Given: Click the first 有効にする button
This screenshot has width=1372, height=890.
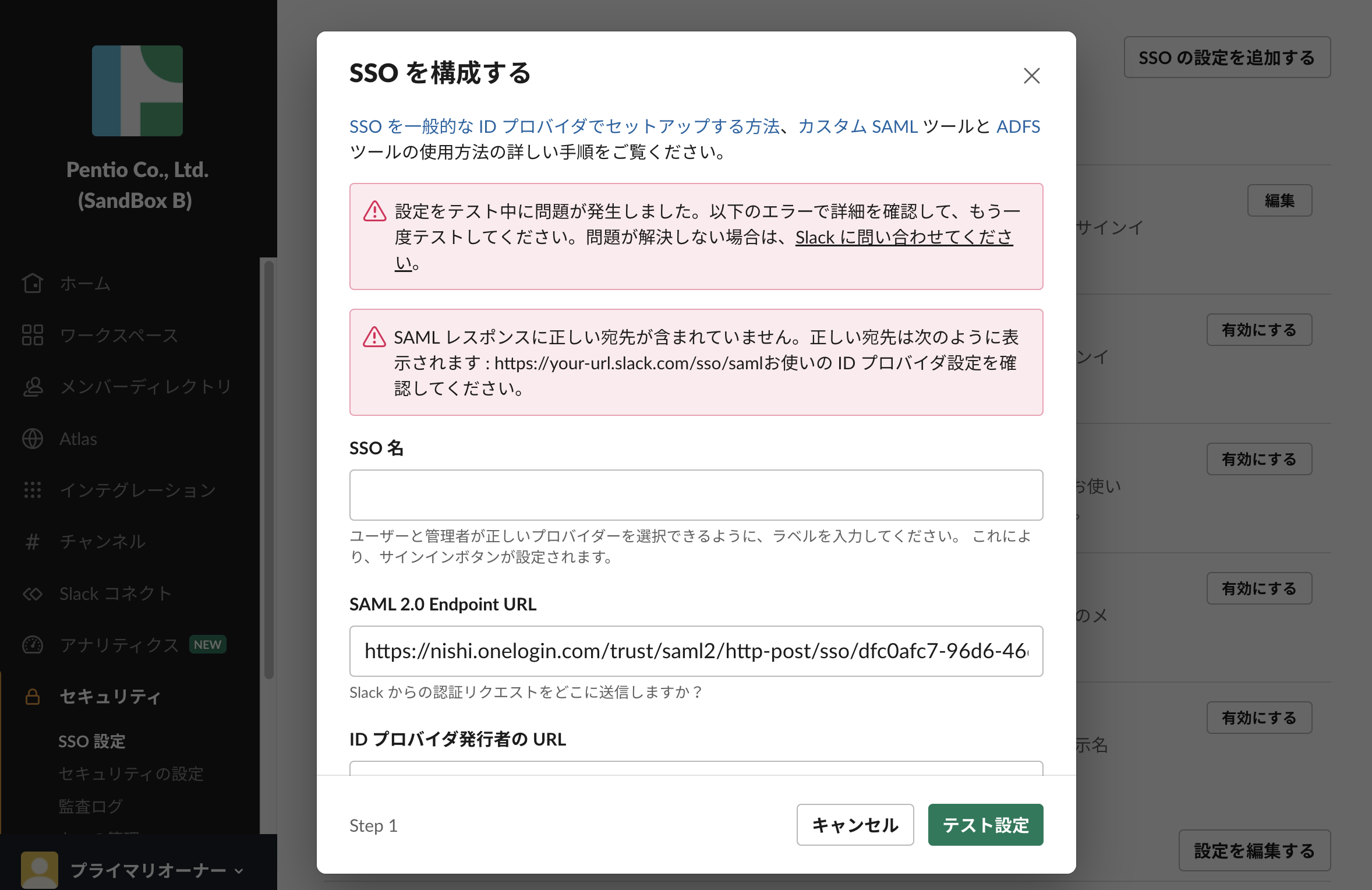Looking at the screenshot, I should pyautogui.click(x=1259, y=330).
